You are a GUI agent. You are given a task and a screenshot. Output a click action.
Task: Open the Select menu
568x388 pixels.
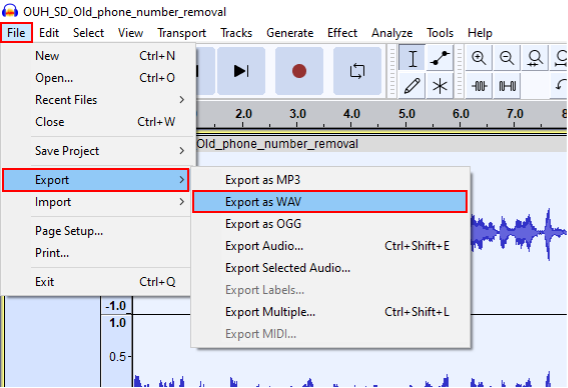click(x=88, y=33)
